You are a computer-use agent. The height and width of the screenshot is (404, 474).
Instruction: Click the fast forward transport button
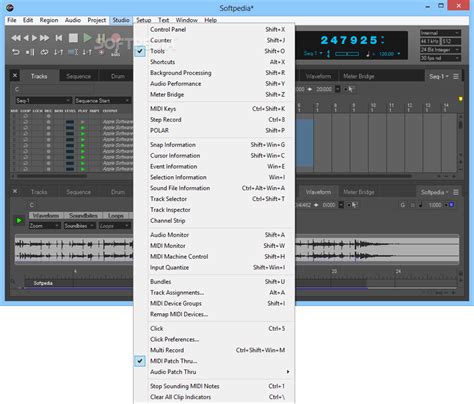click(44, 38)
